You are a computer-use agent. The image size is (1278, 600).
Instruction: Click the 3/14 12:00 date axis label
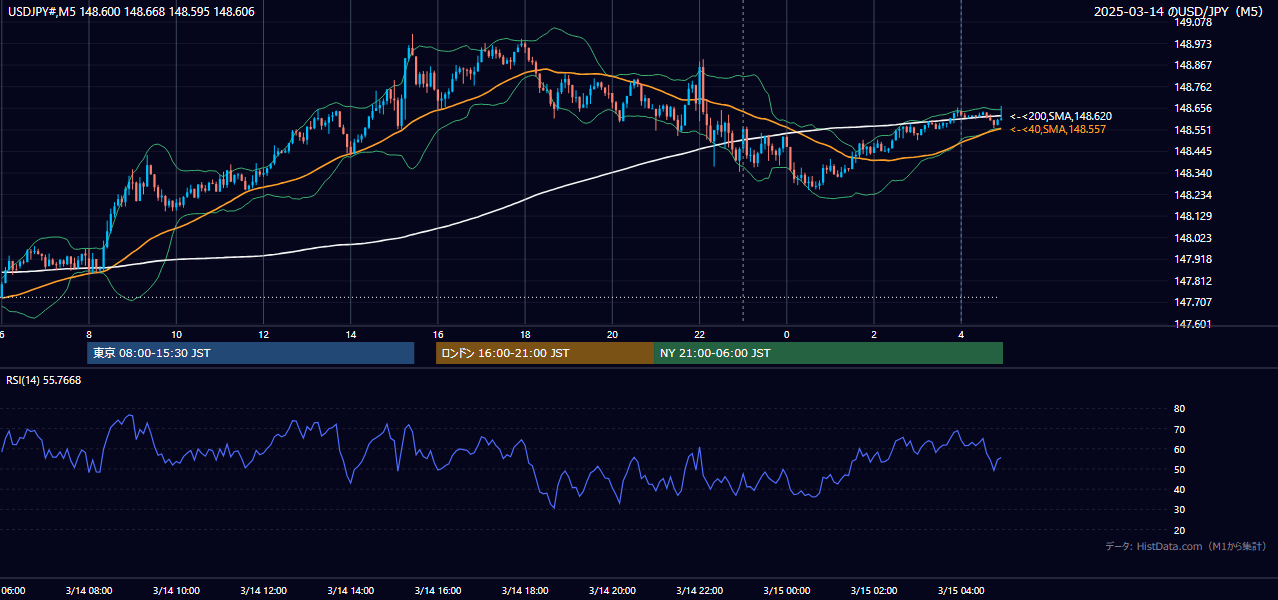tap(263, 590)
